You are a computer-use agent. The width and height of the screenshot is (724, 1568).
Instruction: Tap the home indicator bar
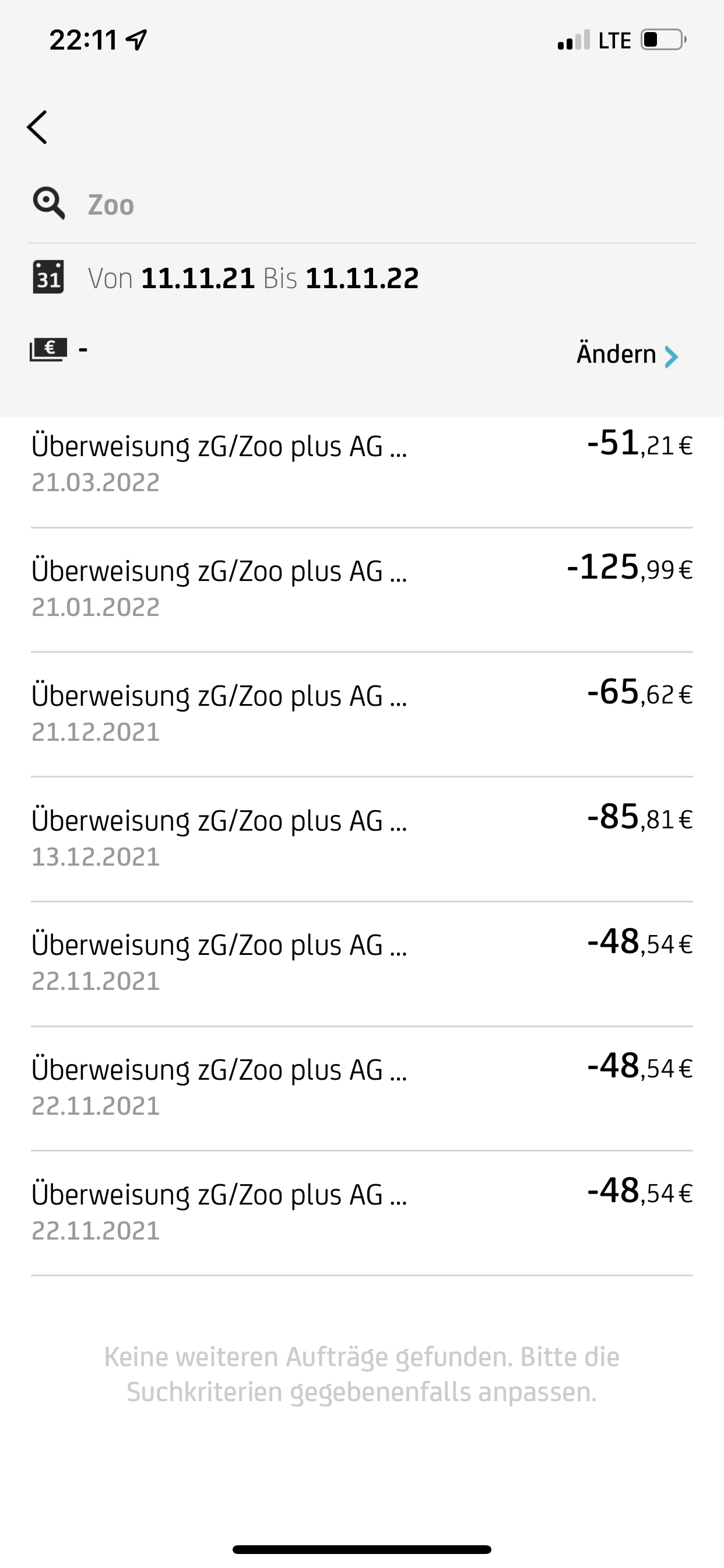tap(361, 1549)
